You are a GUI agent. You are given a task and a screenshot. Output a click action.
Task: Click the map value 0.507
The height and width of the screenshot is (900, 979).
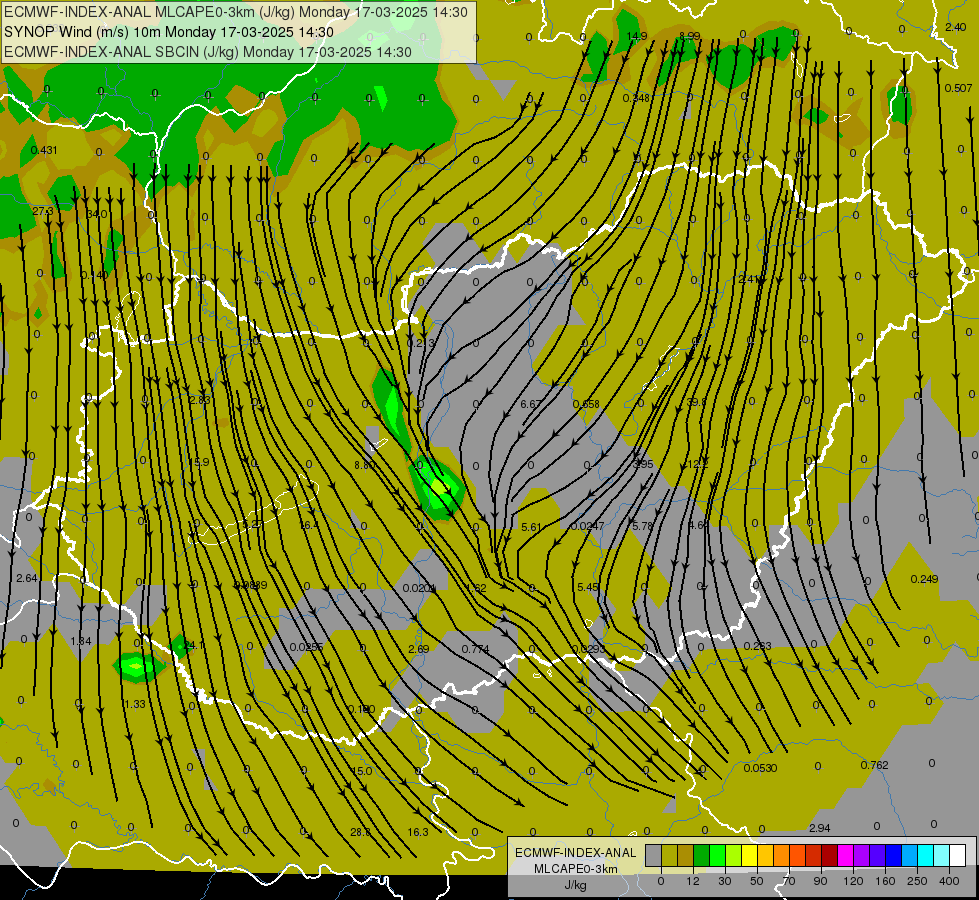pos(958,88)
